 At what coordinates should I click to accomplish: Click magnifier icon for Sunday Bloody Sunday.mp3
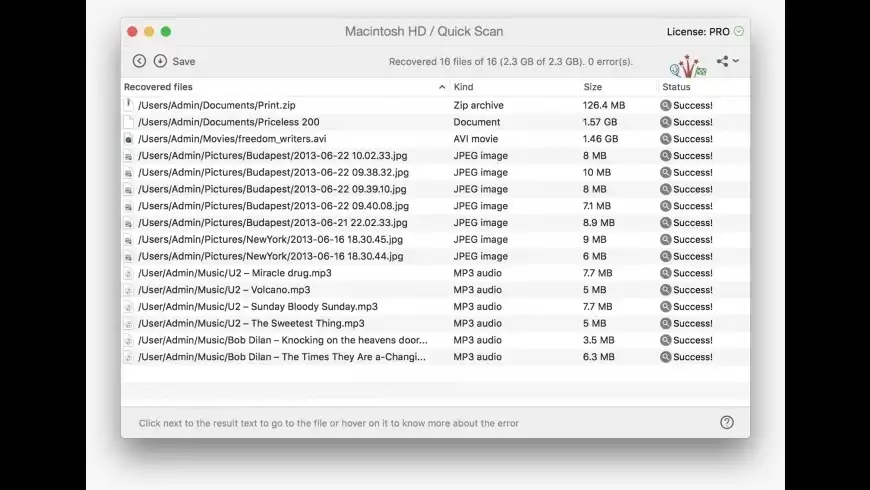point(666,306)
